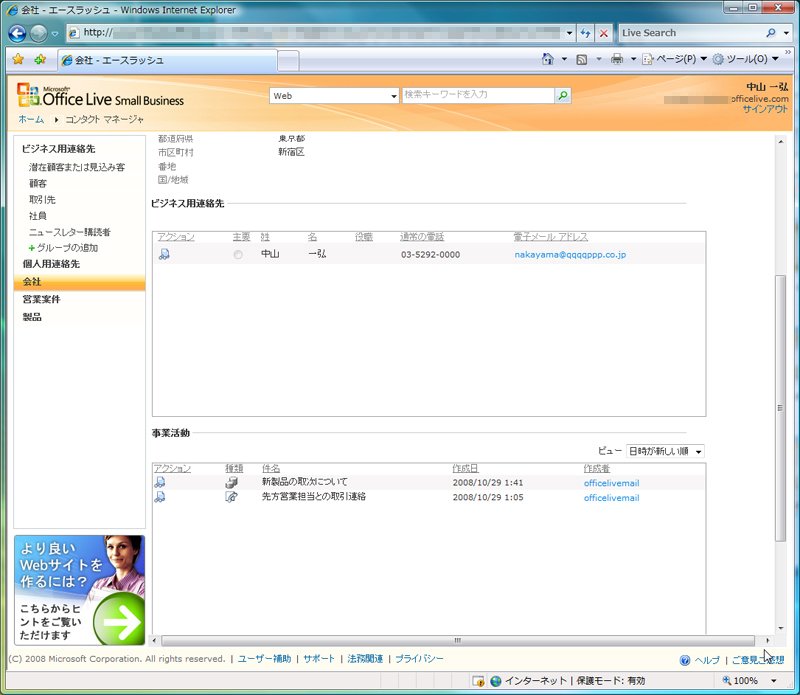This screenshot has width=800, height=695.
Task: Select 製品 in sidebar
Action: tap(32, 317)
